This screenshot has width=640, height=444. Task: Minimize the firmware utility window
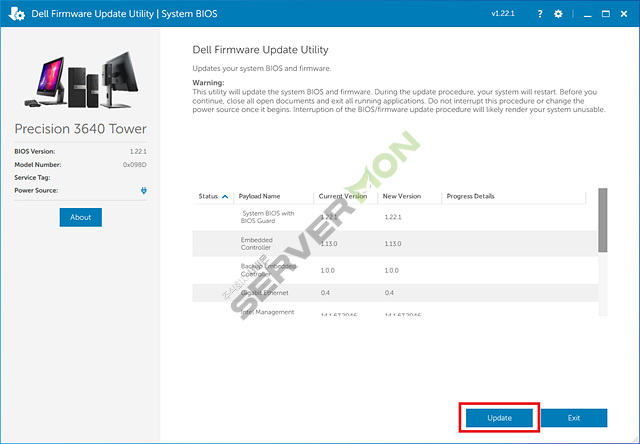coord(587,14)
